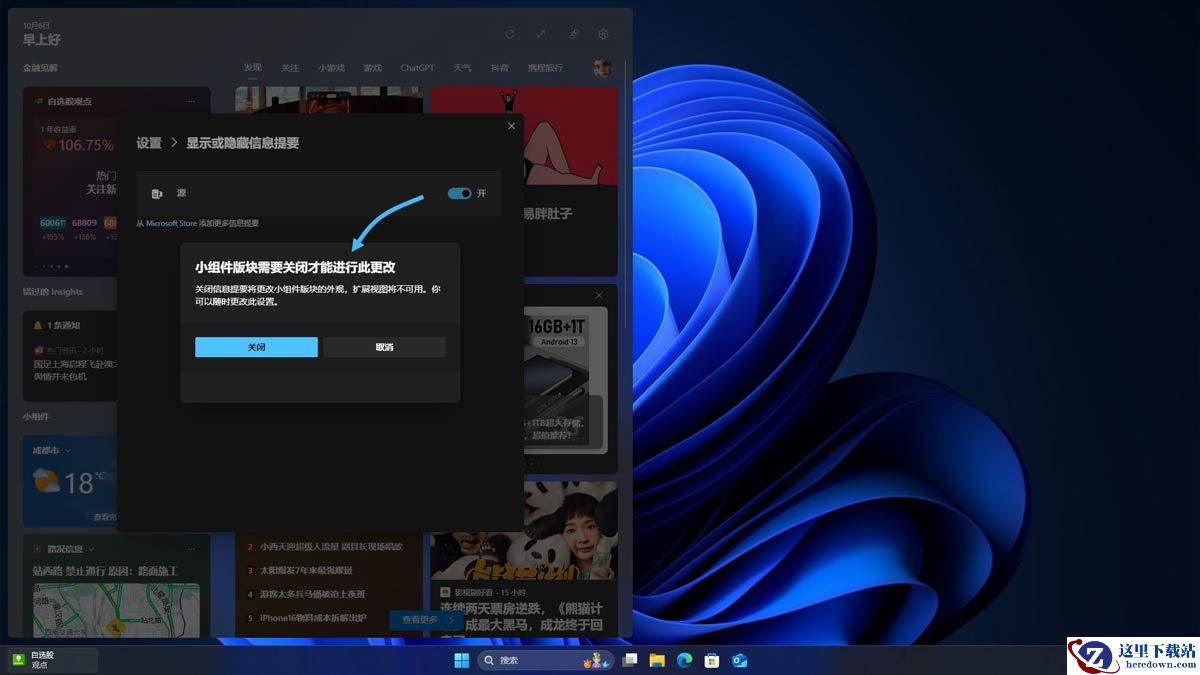Click the 1条通知 bell icon
This screenshot has height=675, width=1200.
pos(38,325)
